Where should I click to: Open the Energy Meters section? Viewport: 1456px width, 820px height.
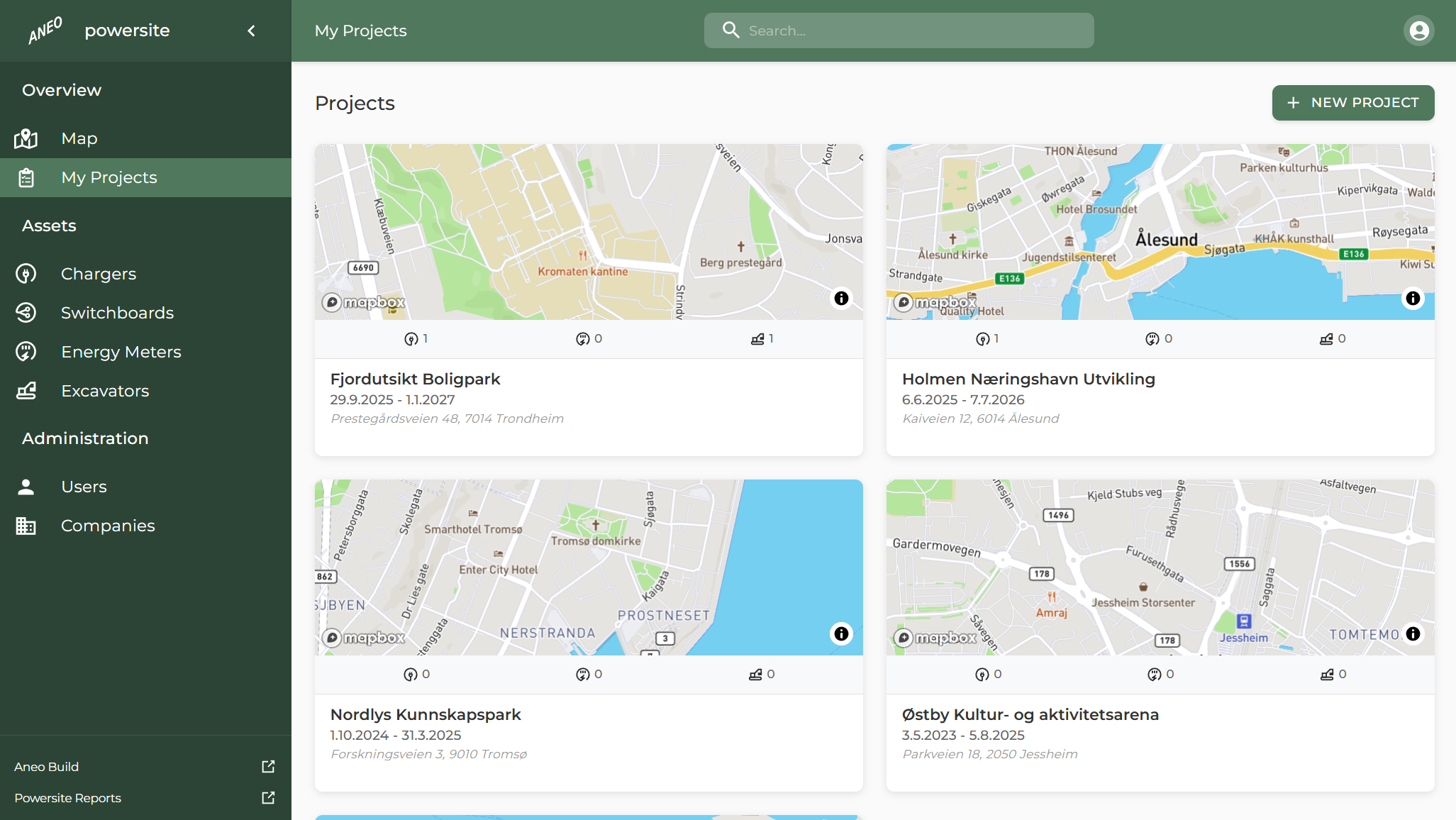click(x=121, y=352)
